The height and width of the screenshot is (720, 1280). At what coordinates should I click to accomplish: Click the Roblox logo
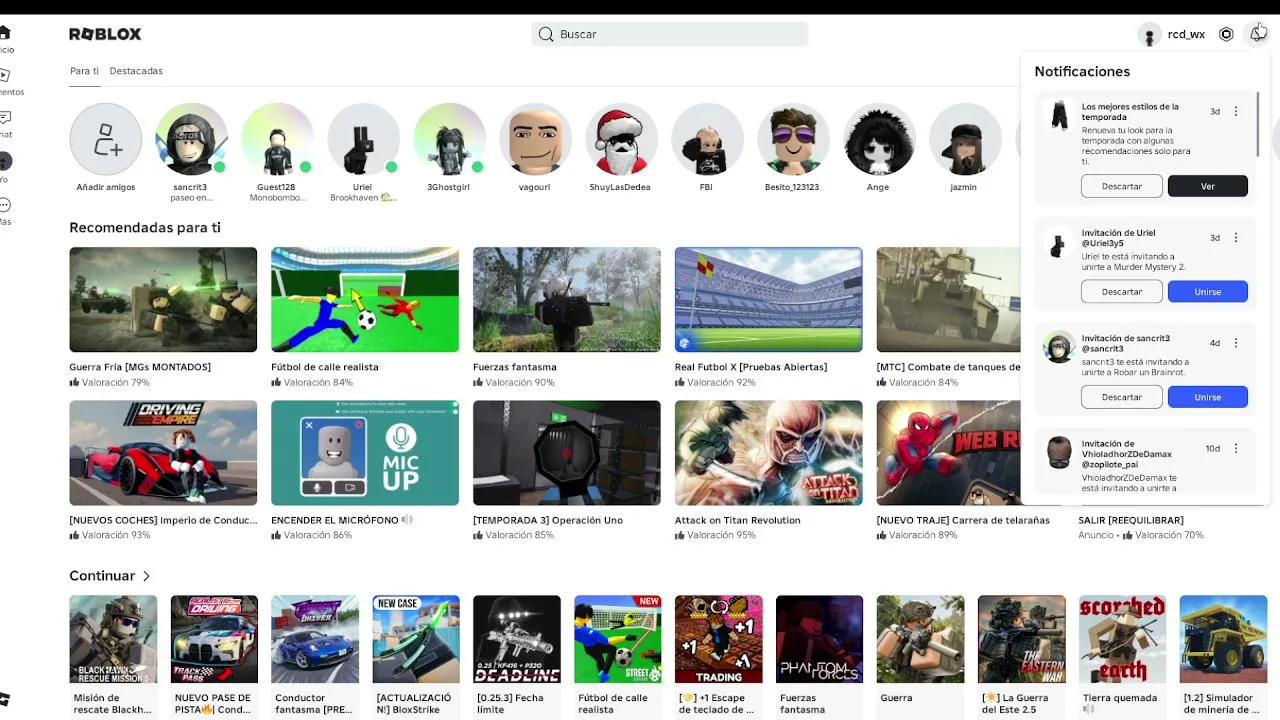pyautogui.click(x=105, y=34)
